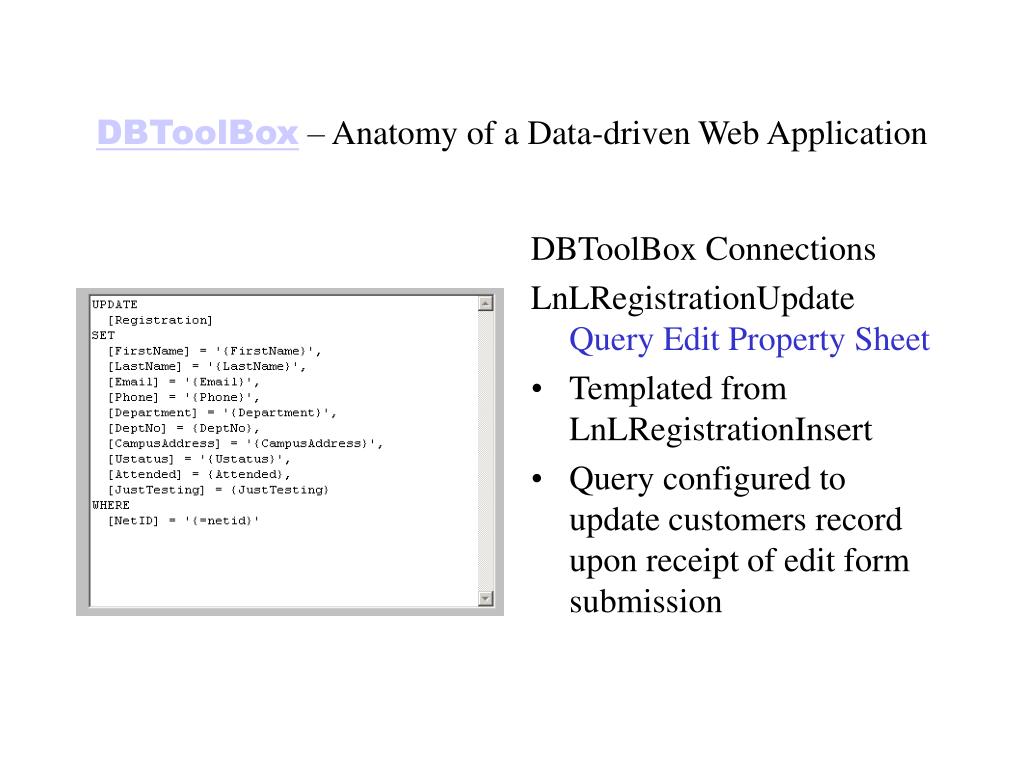Screen dimensions: 1024x768
Task: Click the [Email] = '{Email}' line
Action: [184, 382]
